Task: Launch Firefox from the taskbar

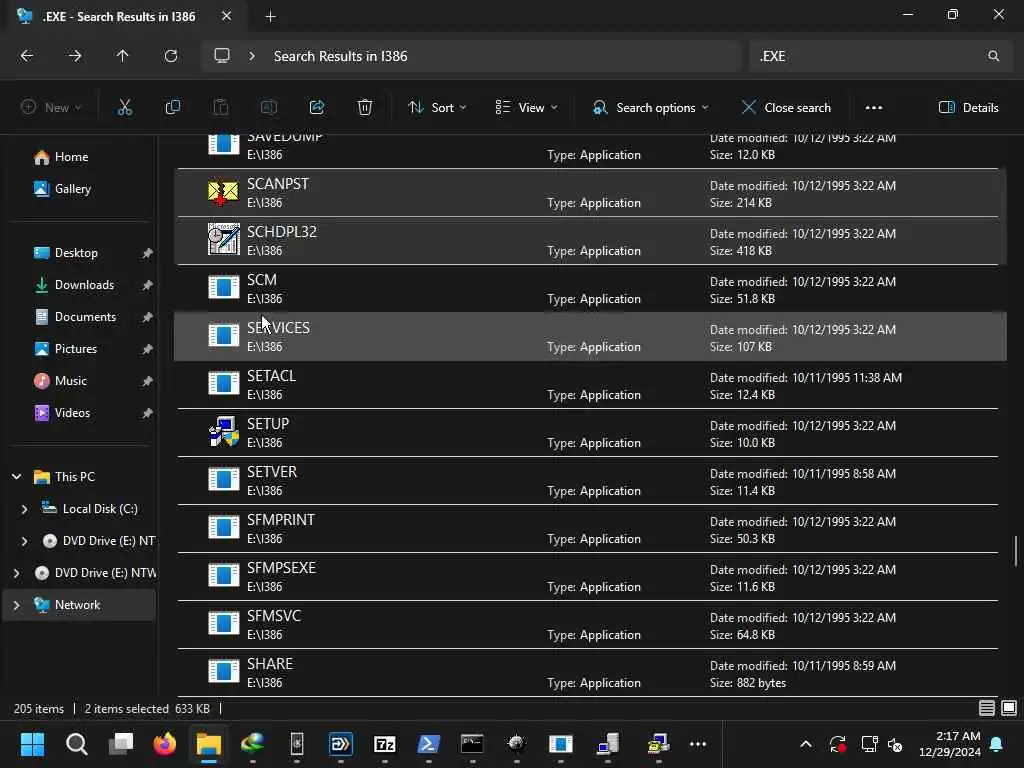Action: (165, 744)
